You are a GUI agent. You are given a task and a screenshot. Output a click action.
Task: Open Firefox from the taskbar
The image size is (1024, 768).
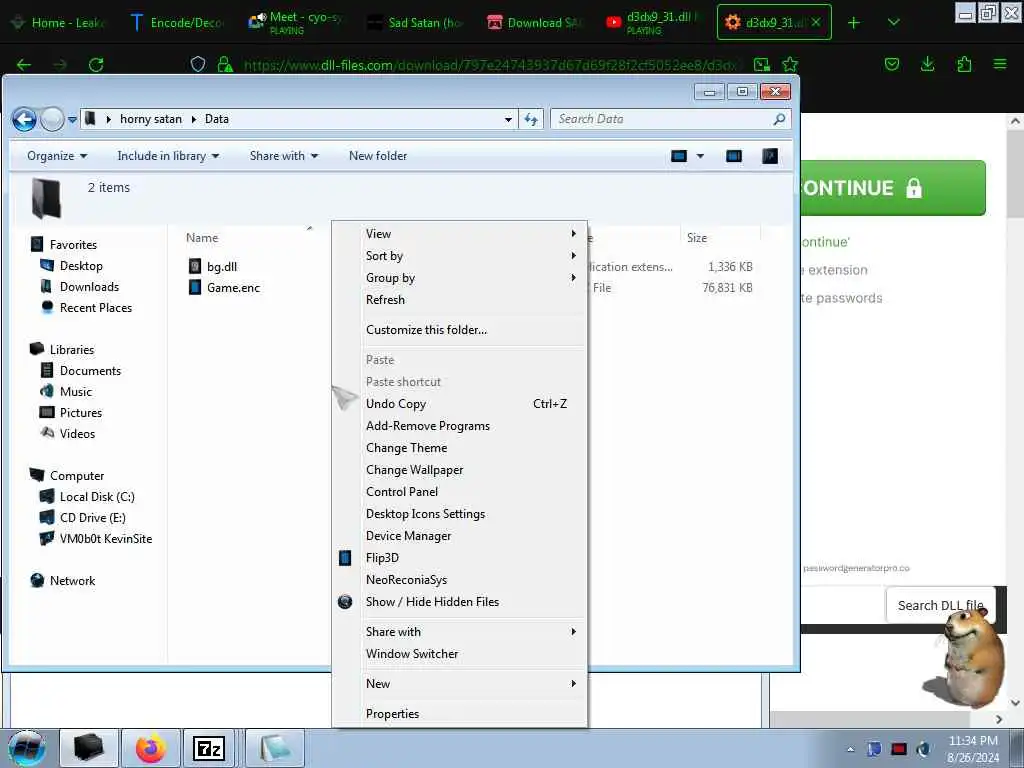click(x=150, y=748)
